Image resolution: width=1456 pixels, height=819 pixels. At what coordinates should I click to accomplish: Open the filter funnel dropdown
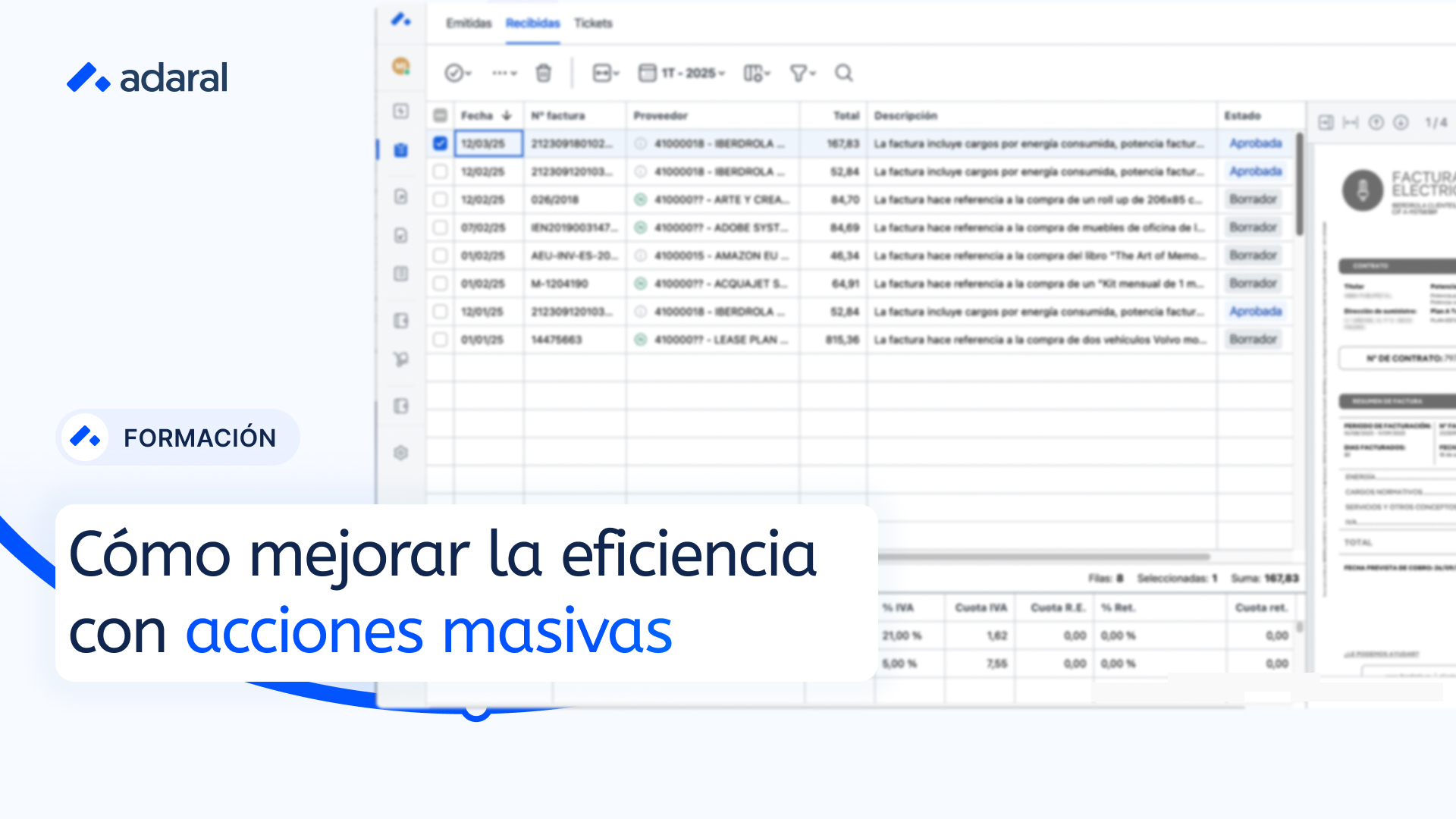(x=802, y=73)
